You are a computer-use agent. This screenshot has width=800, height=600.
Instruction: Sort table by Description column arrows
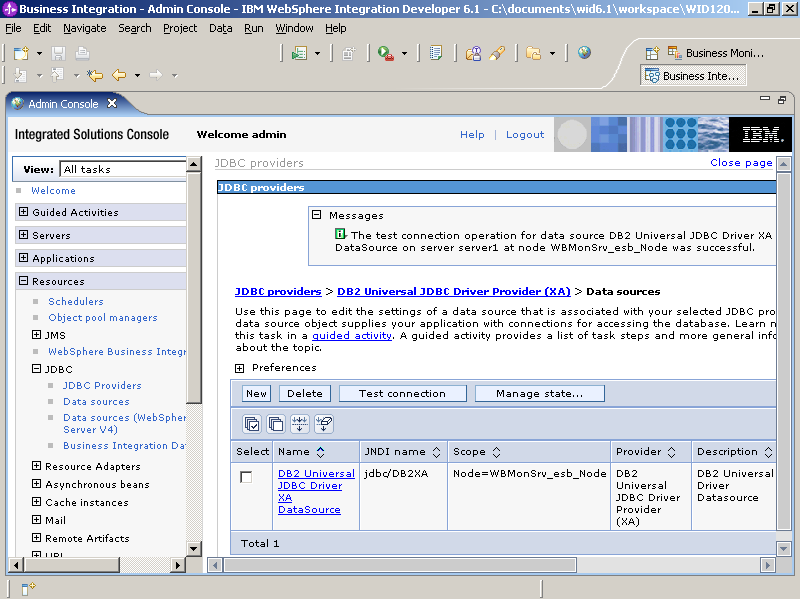pyautogui.click(x=768, y=452)
